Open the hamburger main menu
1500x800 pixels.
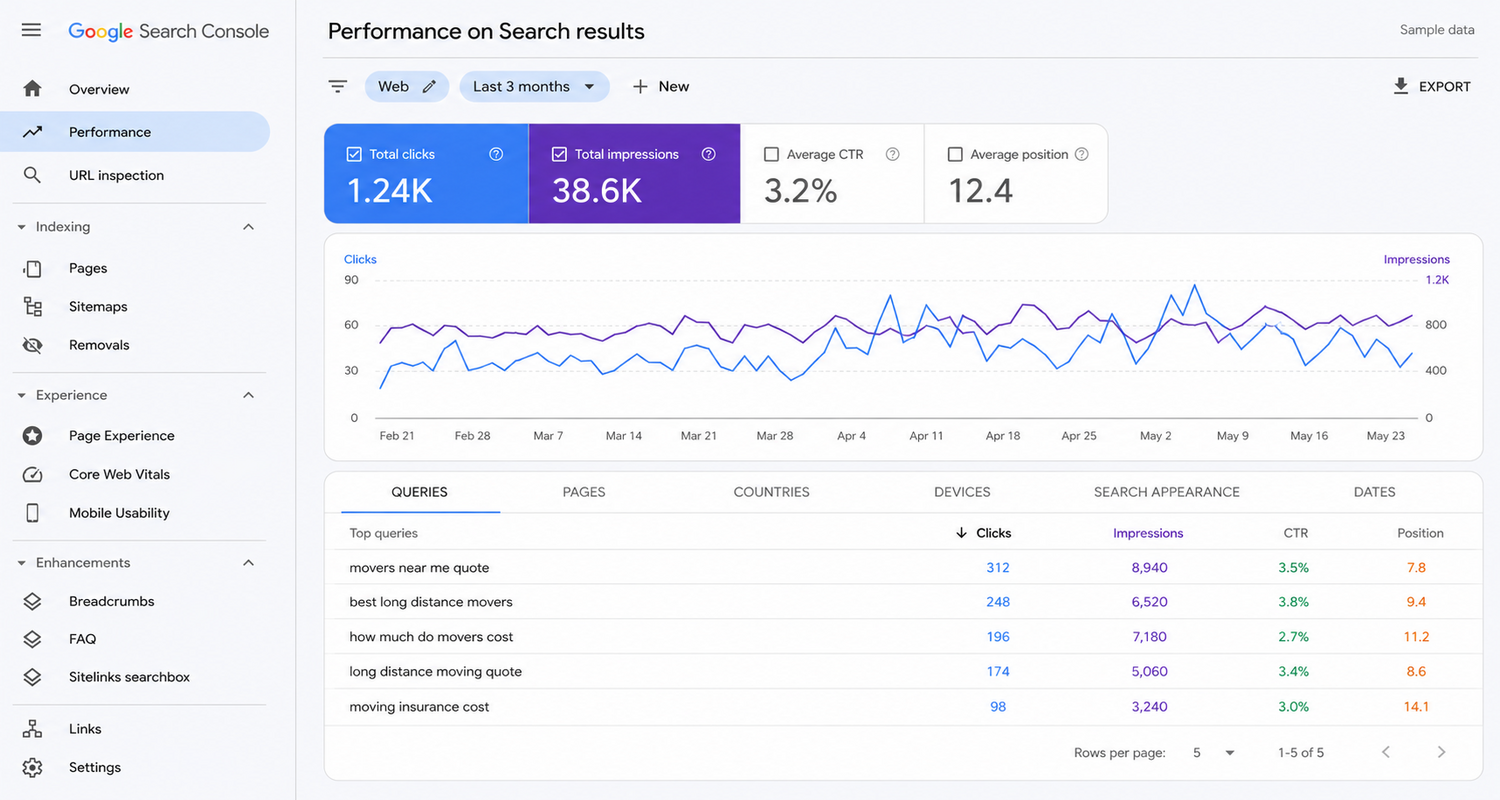tap(31, 30)
